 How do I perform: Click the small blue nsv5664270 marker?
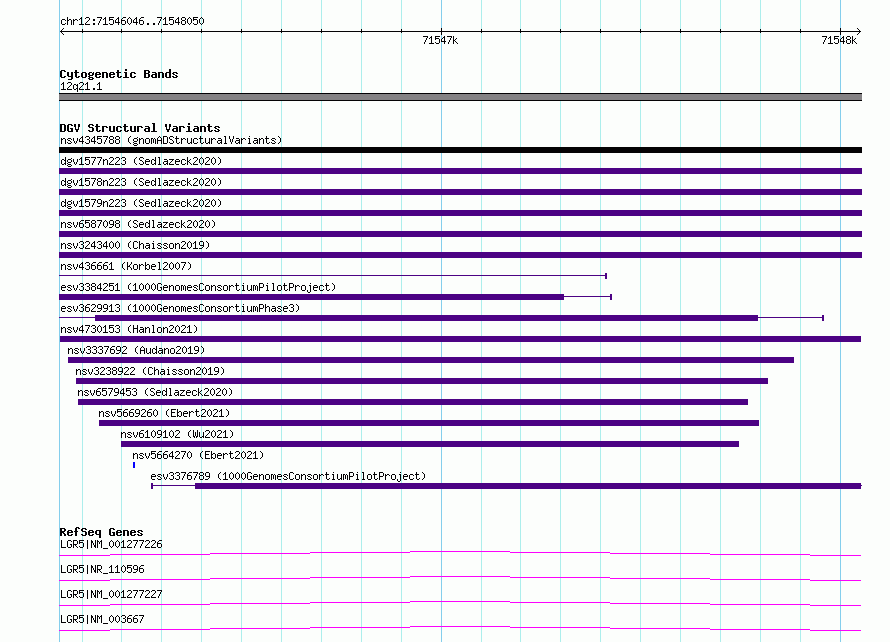coord(134,465)
